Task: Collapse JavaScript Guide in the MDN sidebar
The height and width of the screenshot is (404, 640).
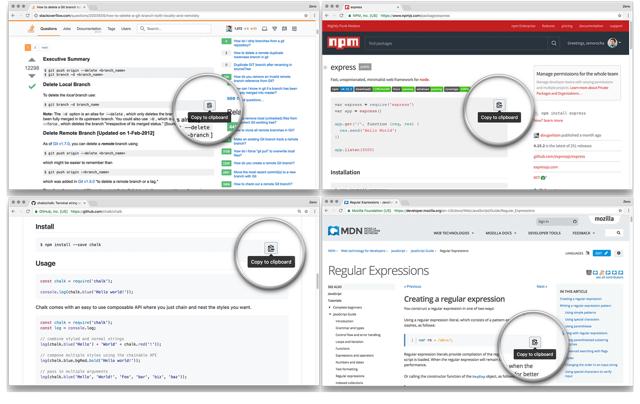Action: (330, 314)
